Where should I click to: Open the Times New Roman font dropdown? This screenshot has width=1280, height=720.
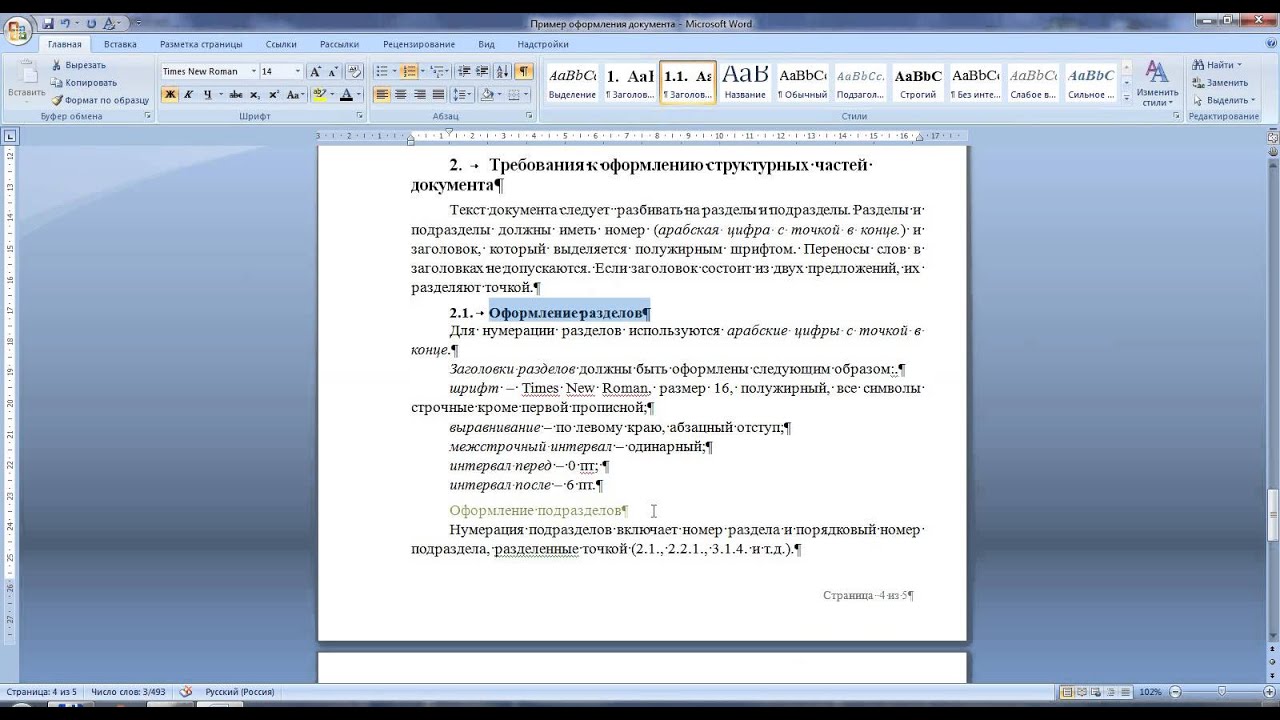pos(253,71)
